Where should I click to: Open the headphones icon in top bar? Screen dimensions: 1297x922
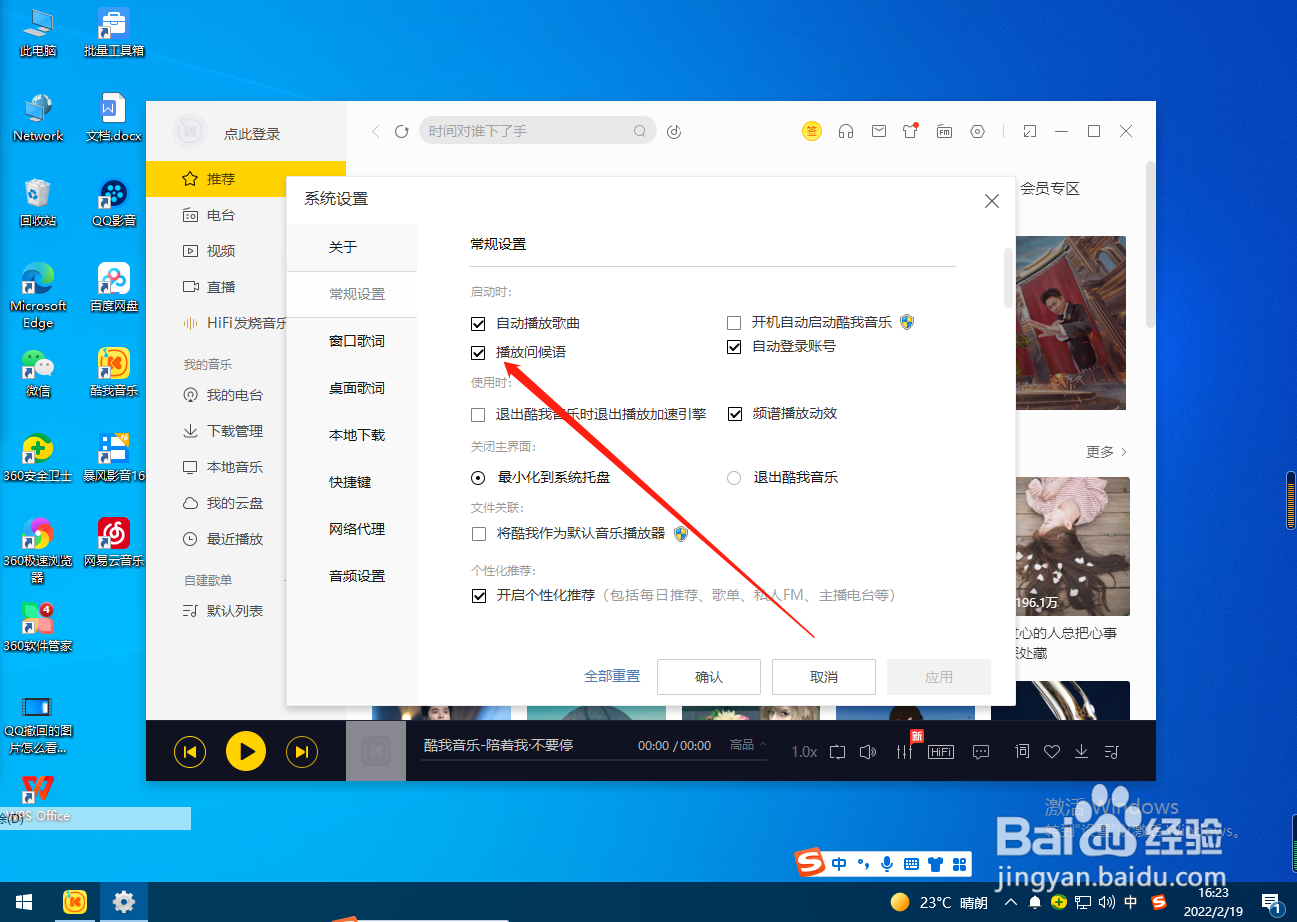click(x=846, y=131)
